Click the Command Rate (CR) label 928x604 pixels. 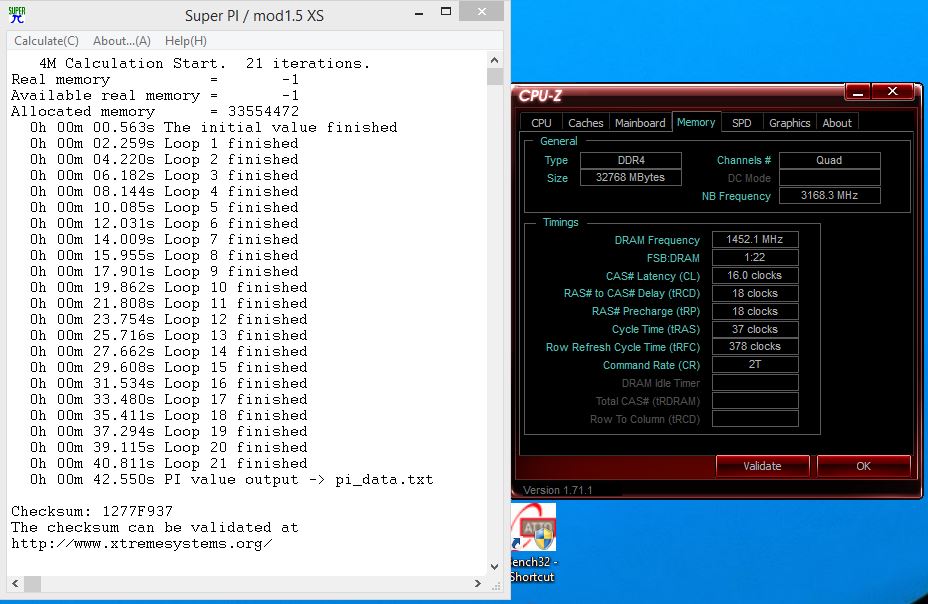point(651,365)
